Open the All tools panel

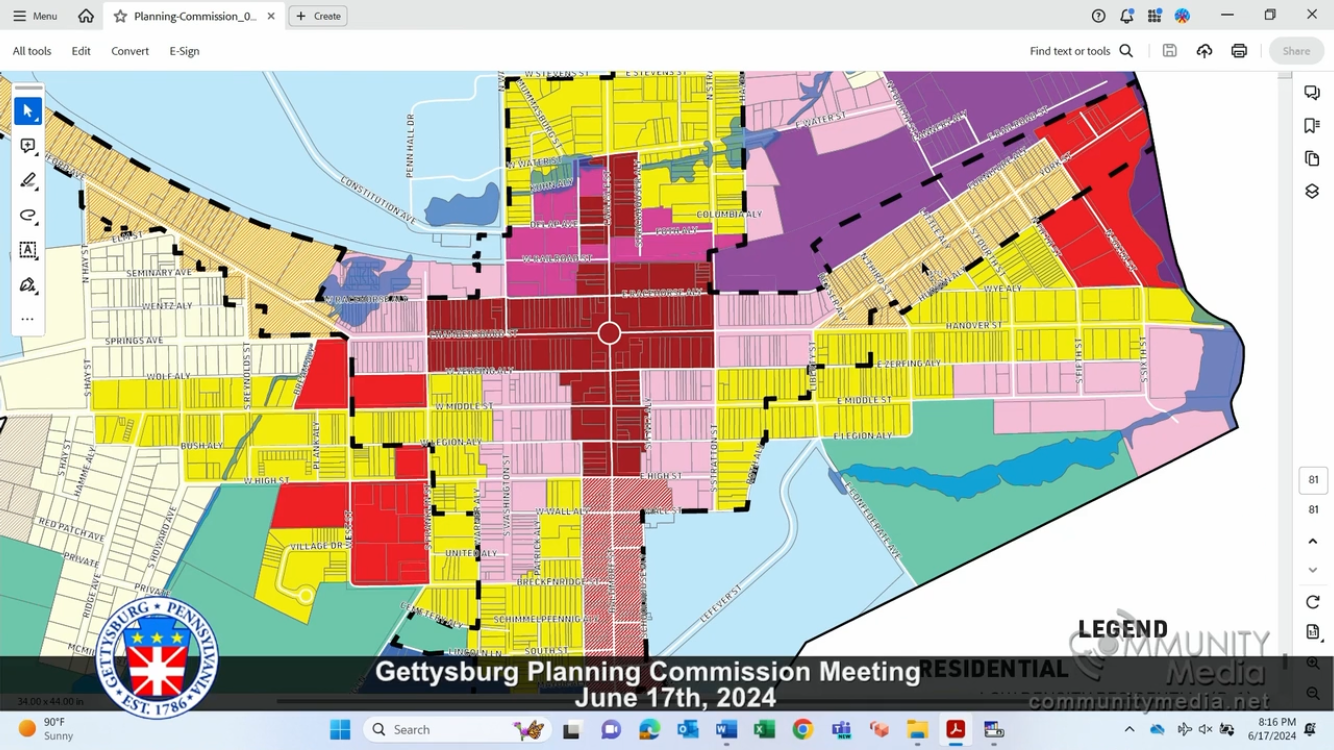[32, 51]
